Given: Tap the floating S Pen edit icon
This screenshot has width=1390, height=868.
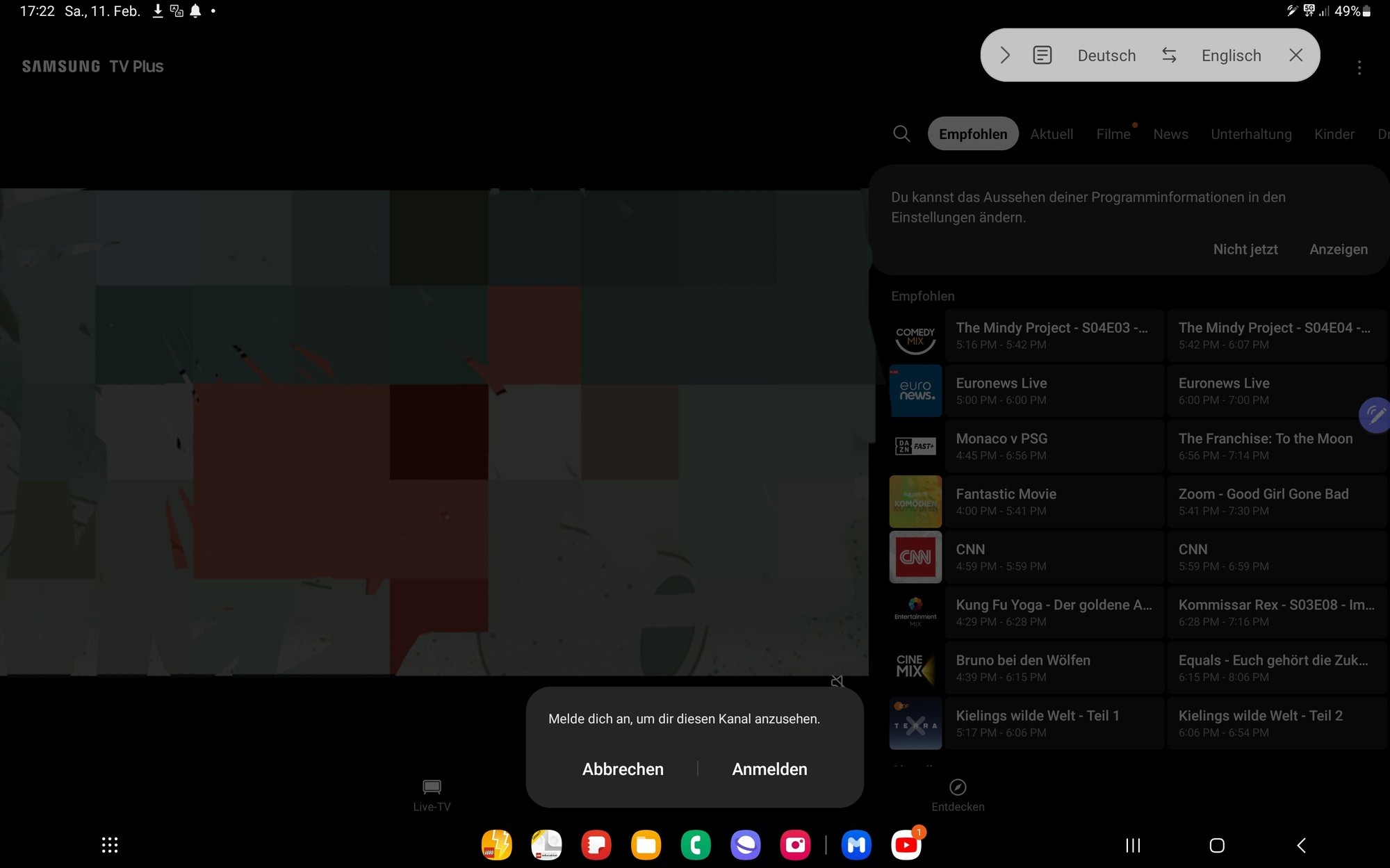Looking at the screenshot, I should pyautogui.click(x=1375, y=416).
